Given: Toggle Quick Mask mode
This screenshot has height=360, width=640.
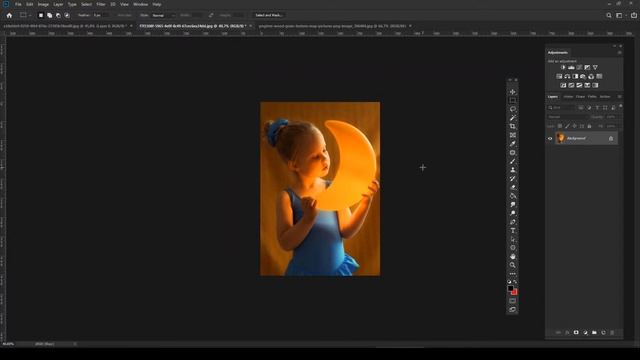Looking at the screenshot, I should click(513, 300).
